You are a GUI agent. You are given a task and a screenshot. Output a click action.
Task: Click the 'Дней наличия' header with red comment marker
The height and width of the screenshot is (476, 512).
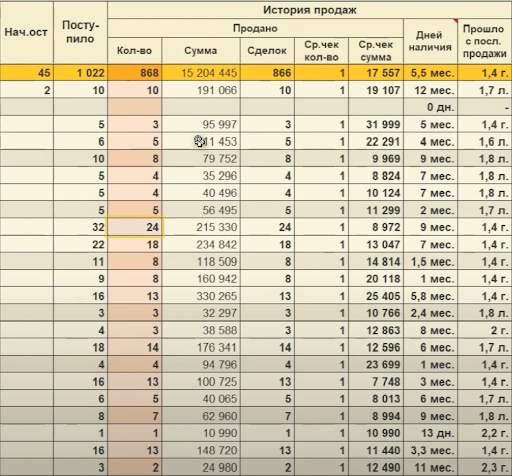click(430, 41)
